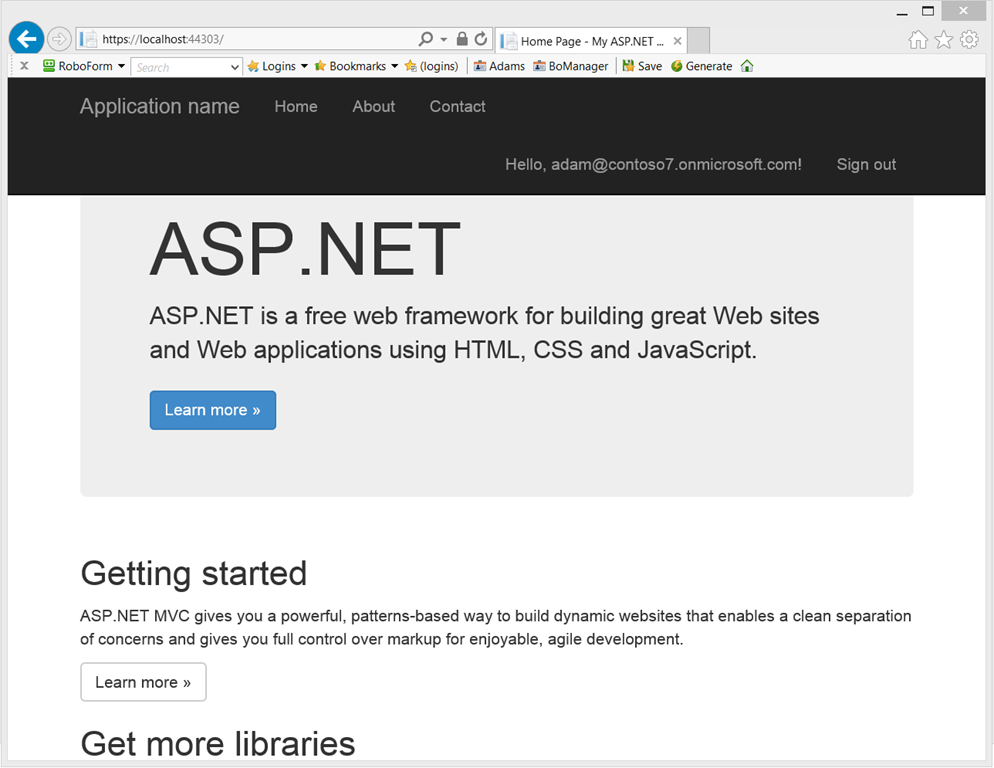The height and width of the screenshot is (768, 994).
Task: Go back with the blue back arrow
Action: click(26, 39)
